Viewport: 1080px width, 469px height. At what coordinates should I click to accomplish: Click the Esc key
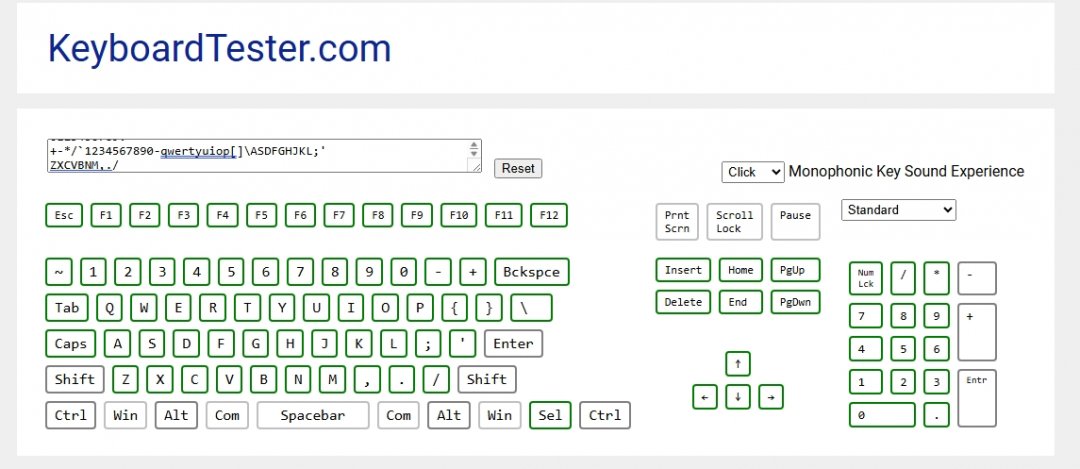coord(64,215)
